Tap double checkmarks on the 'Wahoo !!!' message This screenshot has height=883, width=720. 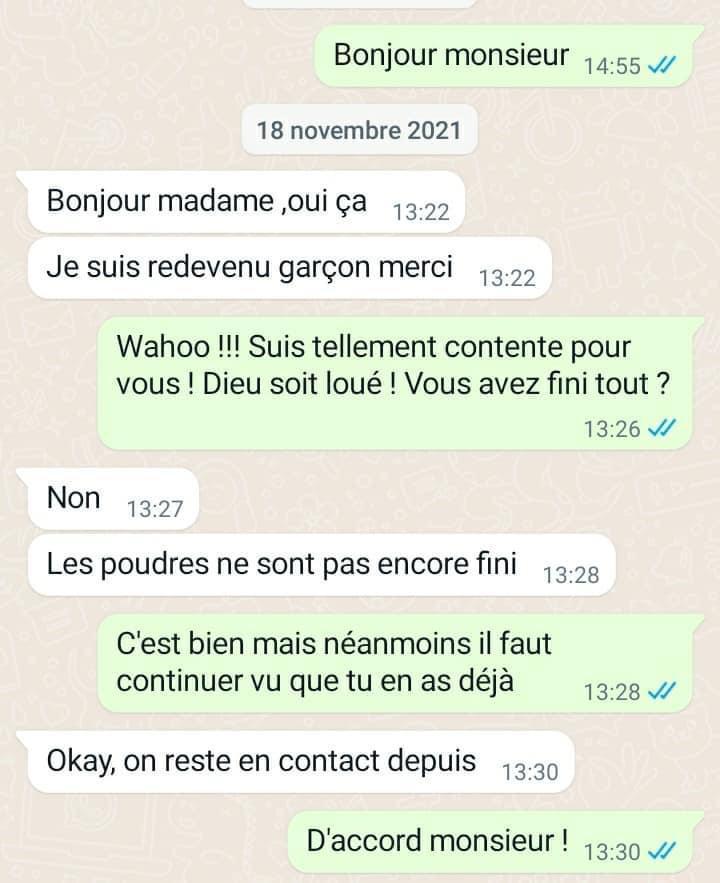pyautogui.click(x=661, y=429)
